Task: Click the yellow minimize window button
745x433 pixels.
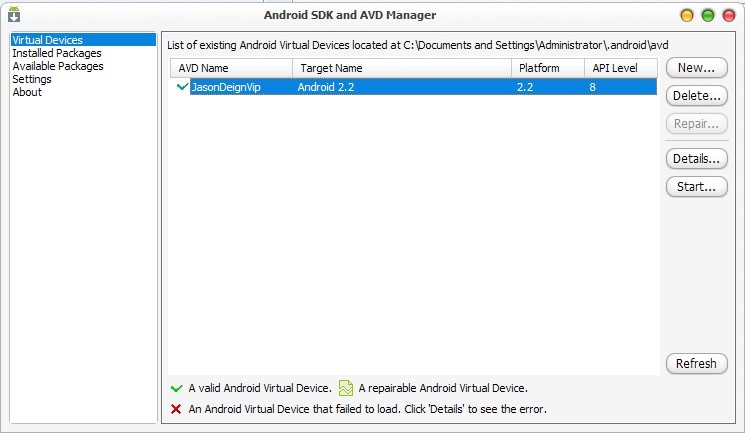Action: 687,16
